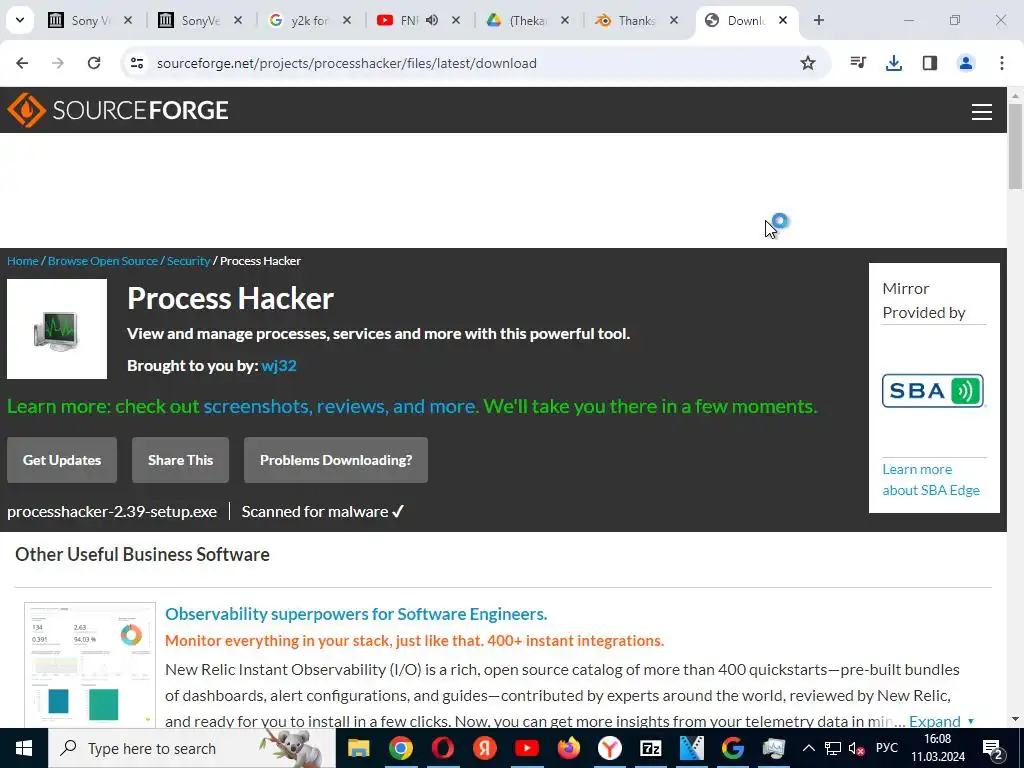Open the Home breadcrumb link
Viewport: 1024px width, 768px height.
(x=23, y=261)
